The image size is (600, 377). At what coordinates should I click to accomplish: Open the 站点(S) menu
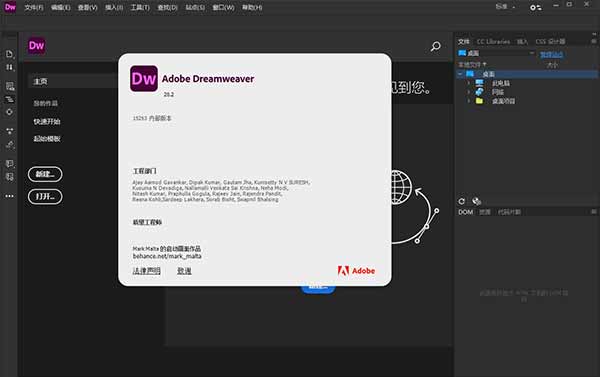click(195, 7)
